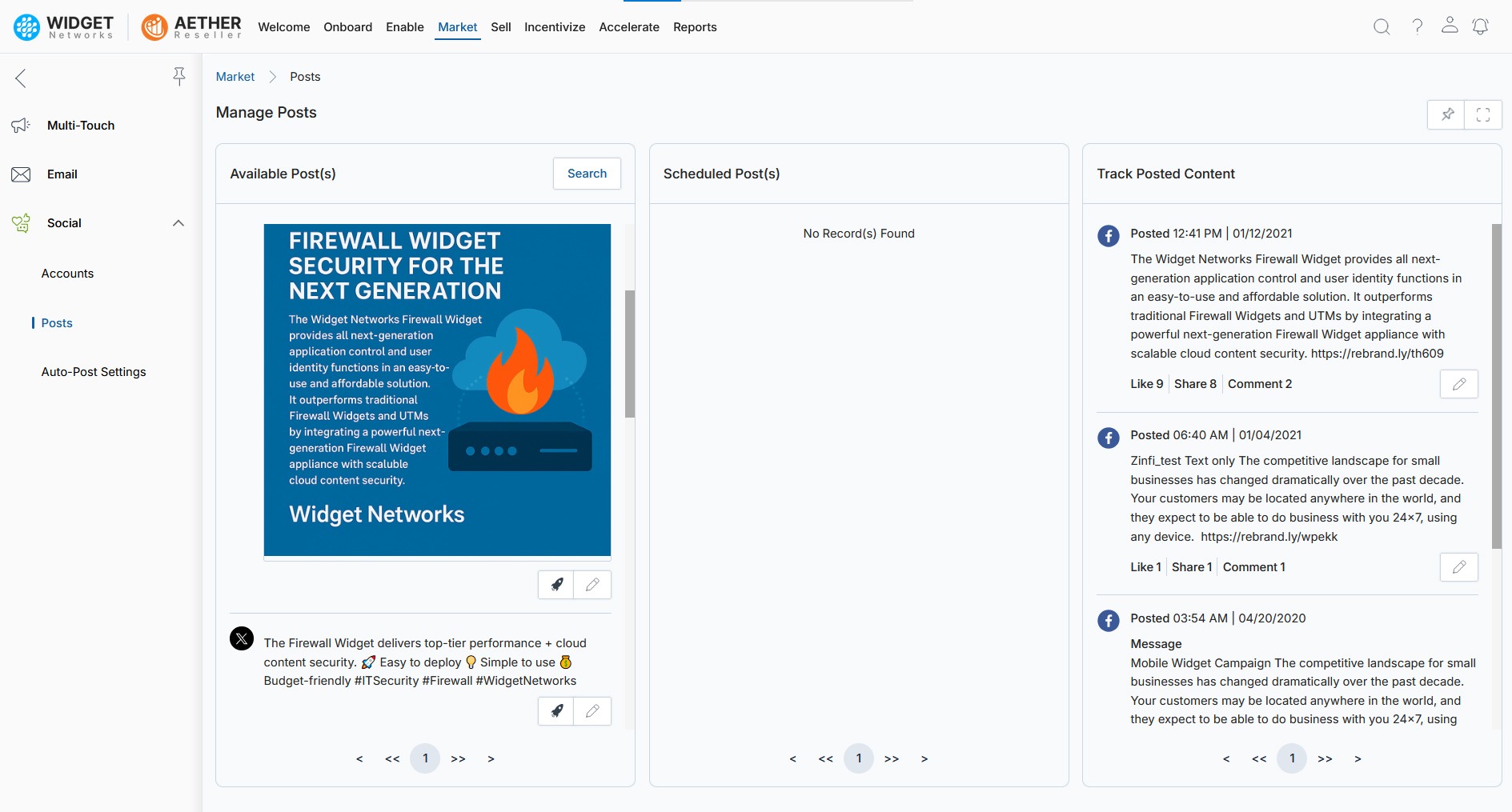Open Email in the sidebar
The width and height of the screenshot is (1512, 812).
(x=62, y=174)
